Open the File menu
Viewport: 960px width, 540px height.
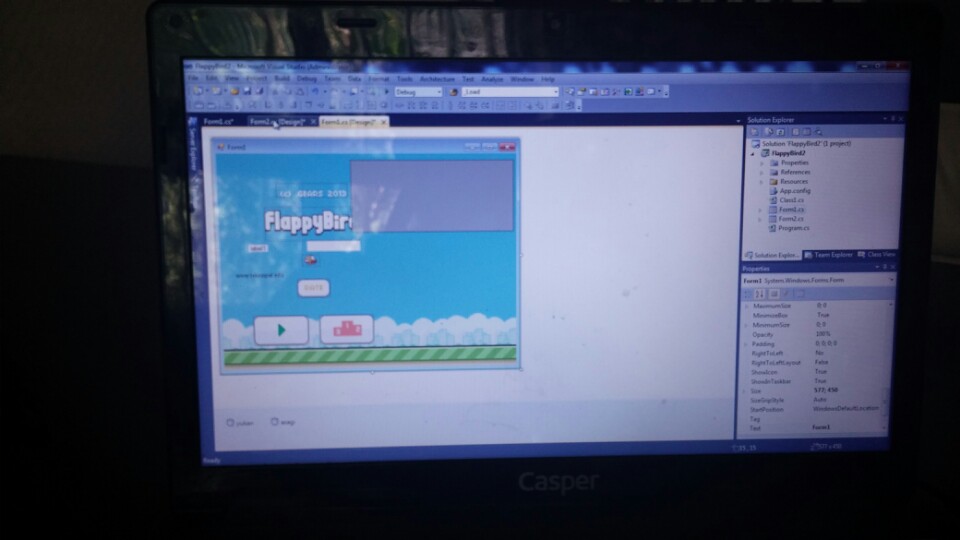pyautogui.click(x=193, y=79)
